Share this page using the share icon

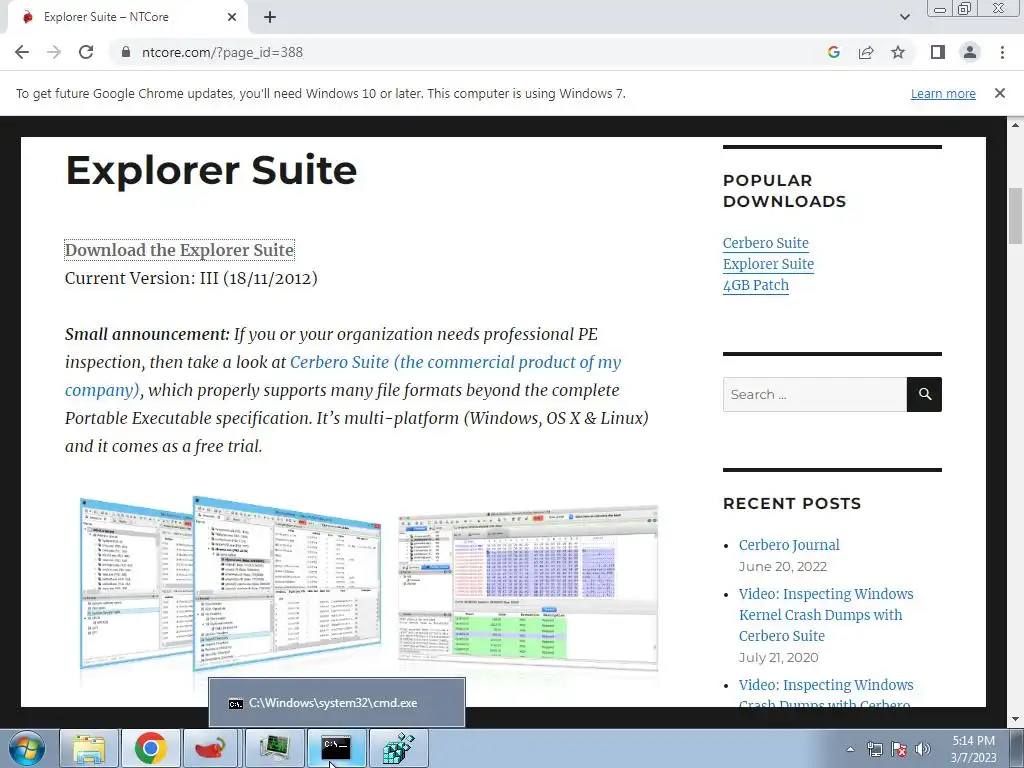click(866, 52)
